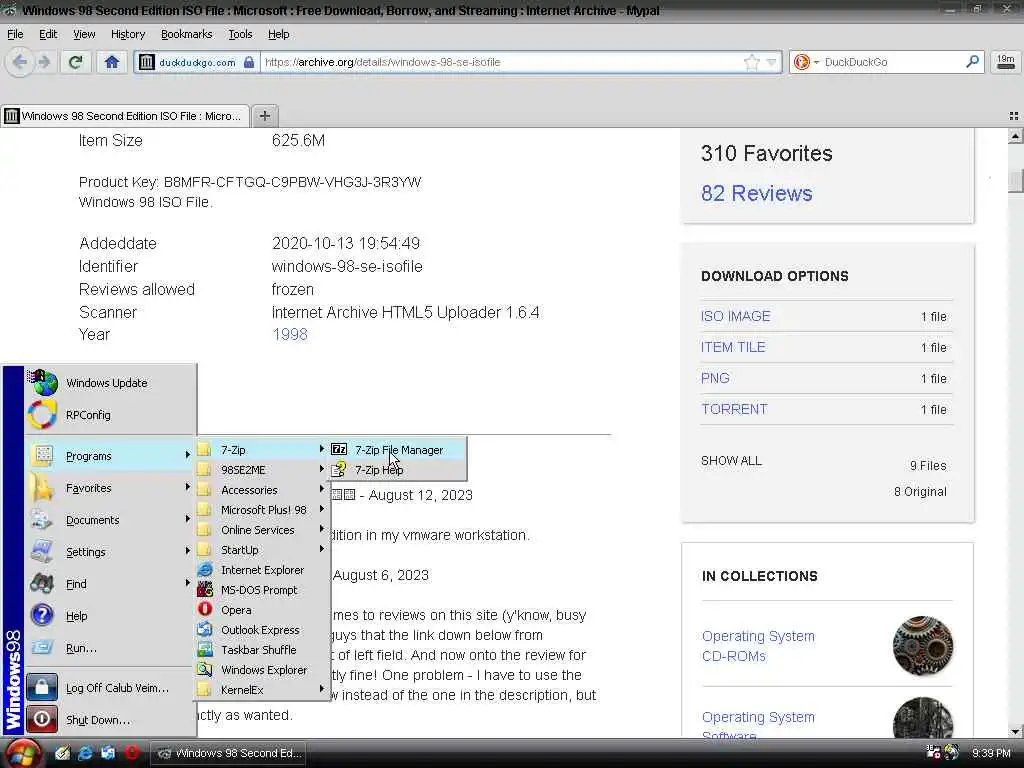1024x768 pixels.
Task: Open Operating System CD-ROMs collection link
Action: (x=758, y=646)
